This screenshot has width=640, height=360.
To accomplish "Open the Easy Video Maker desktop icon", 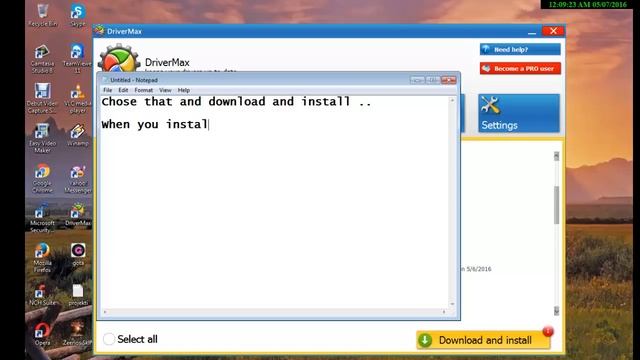I will tap(42, 138).
